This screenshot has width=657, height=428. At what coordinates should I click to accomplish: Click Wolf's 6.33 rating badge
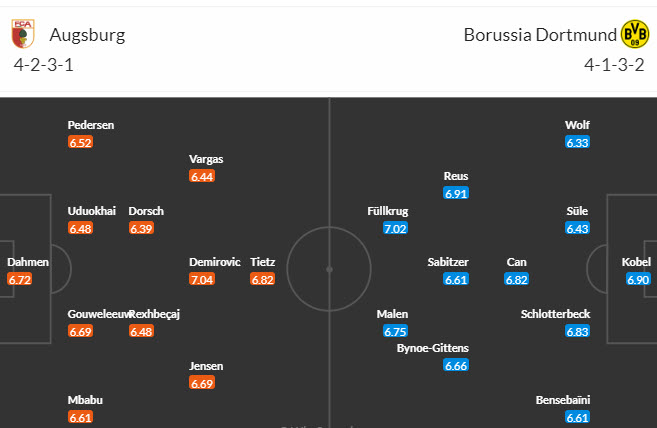click(577, 143)
